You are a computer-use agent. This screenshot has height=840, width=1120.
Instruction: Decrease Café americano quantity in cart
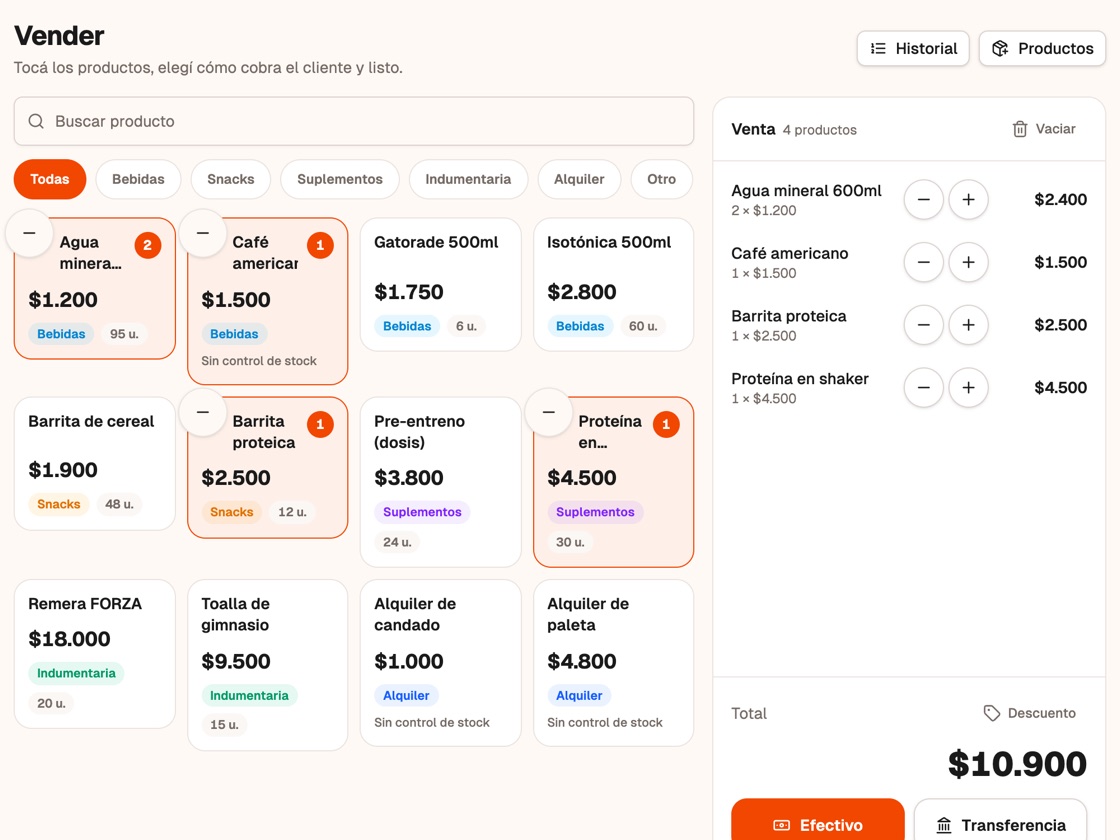tap(924, 262)
